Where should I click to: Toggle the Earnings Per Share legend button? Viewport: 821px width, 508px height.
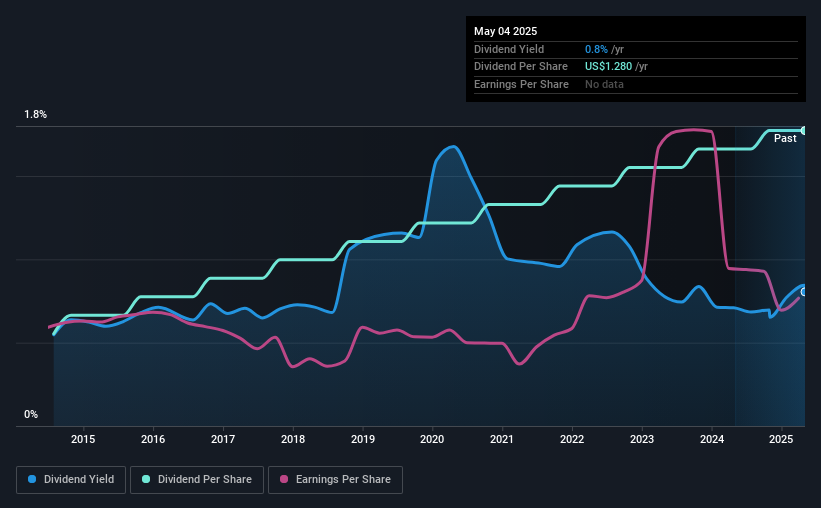click(335, 480)
